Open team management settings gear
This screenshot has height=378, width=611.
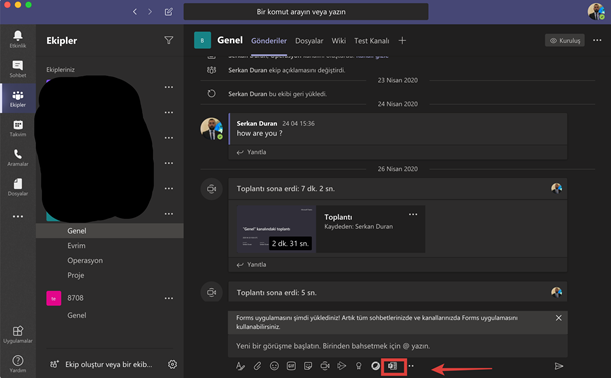click(173, 364)
